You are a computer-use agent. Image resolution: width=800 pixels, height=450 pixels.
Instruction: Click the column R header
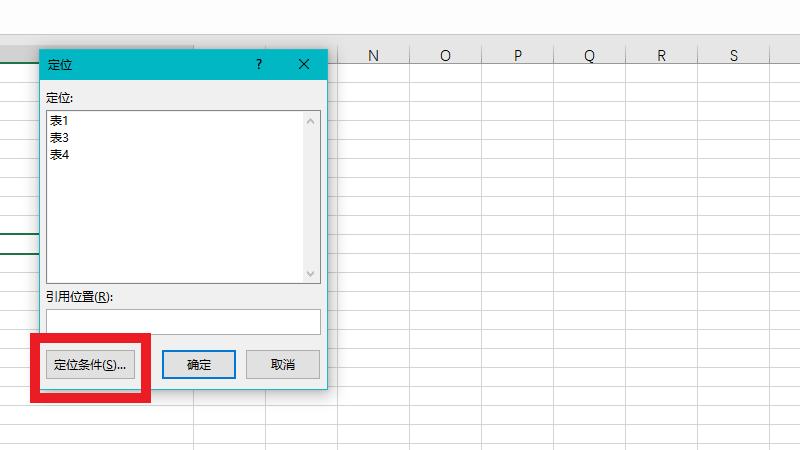click(661, 56)
